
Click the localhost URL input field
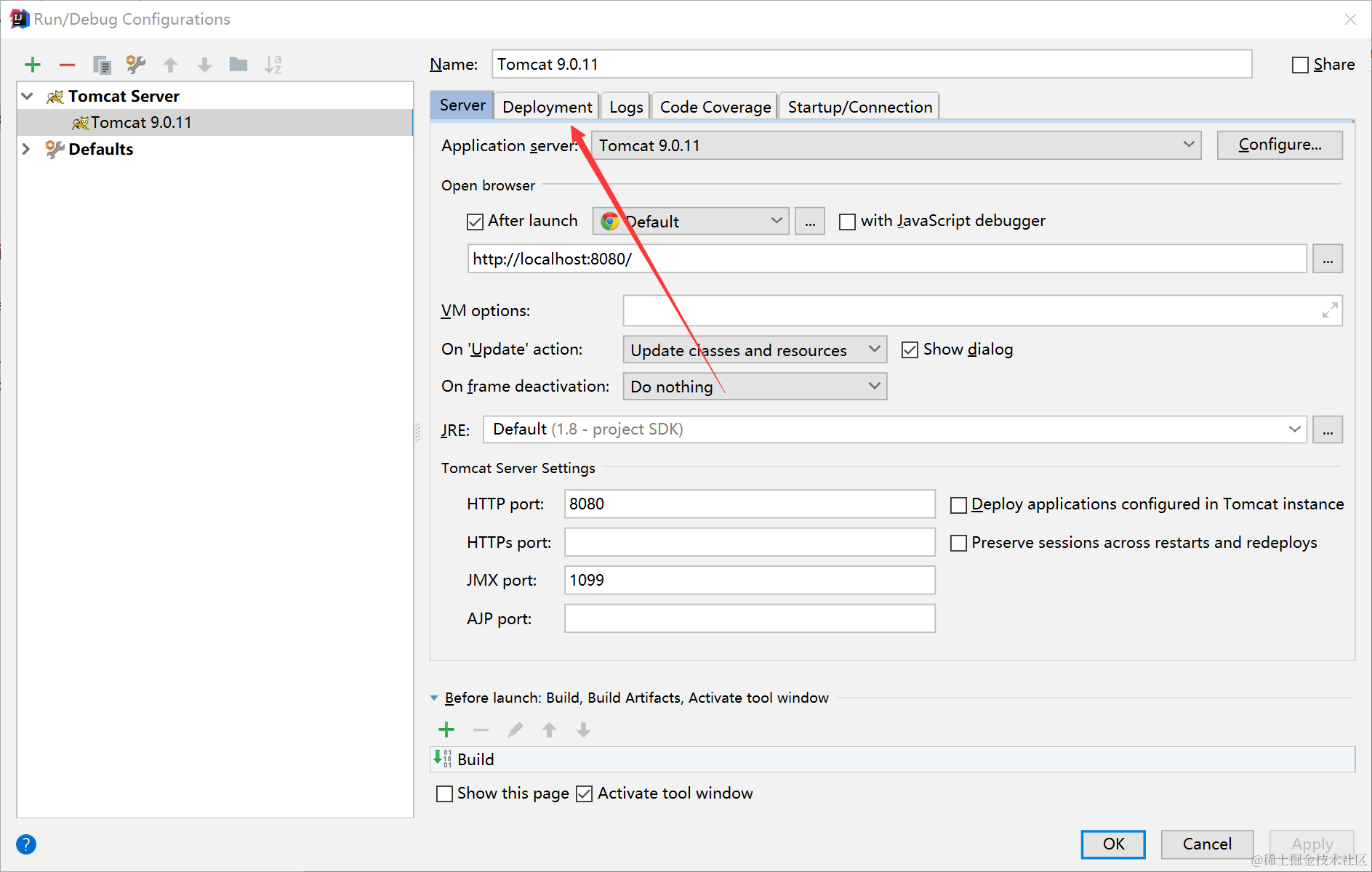pos(887,259)
